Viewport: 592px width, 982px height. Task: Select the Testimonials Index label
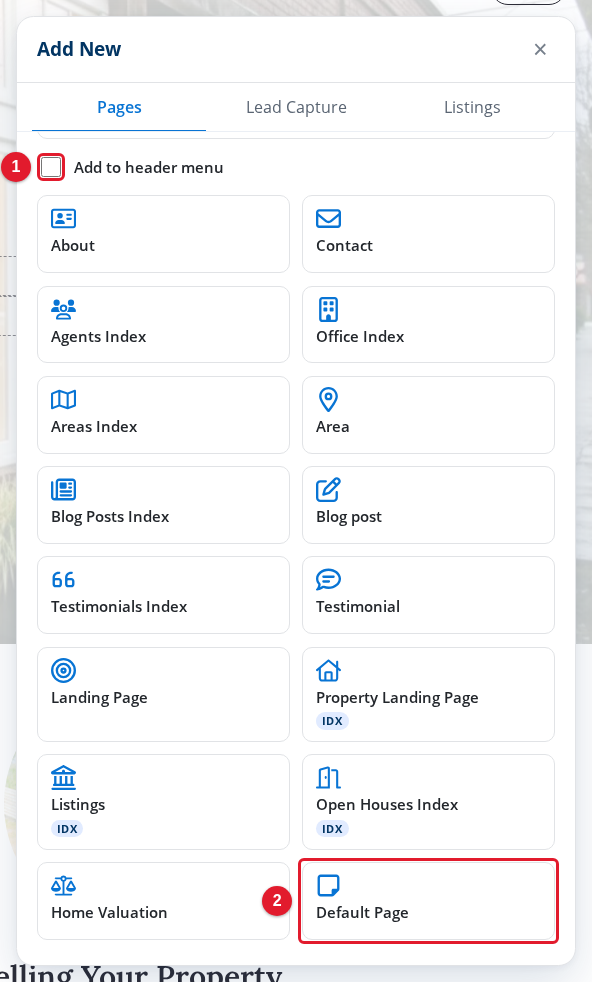[x=119, y=606]
